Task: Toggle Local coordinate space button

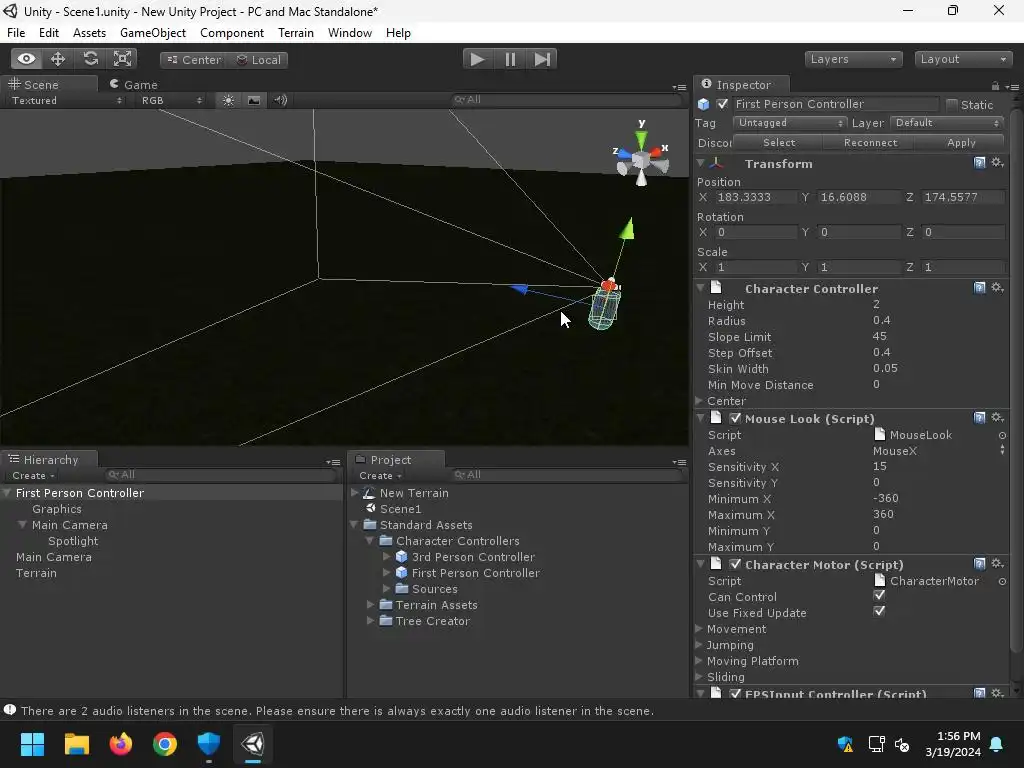Action: [259, 60]
